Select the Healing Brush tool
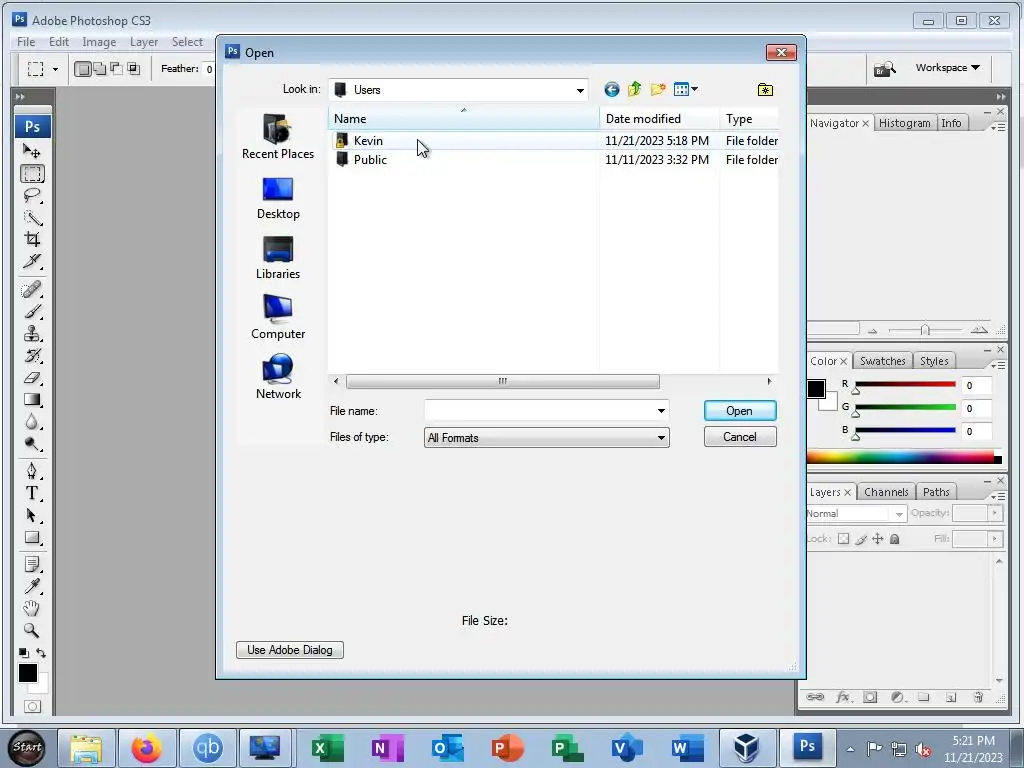 pyautogui.click(x=31, y=289)
